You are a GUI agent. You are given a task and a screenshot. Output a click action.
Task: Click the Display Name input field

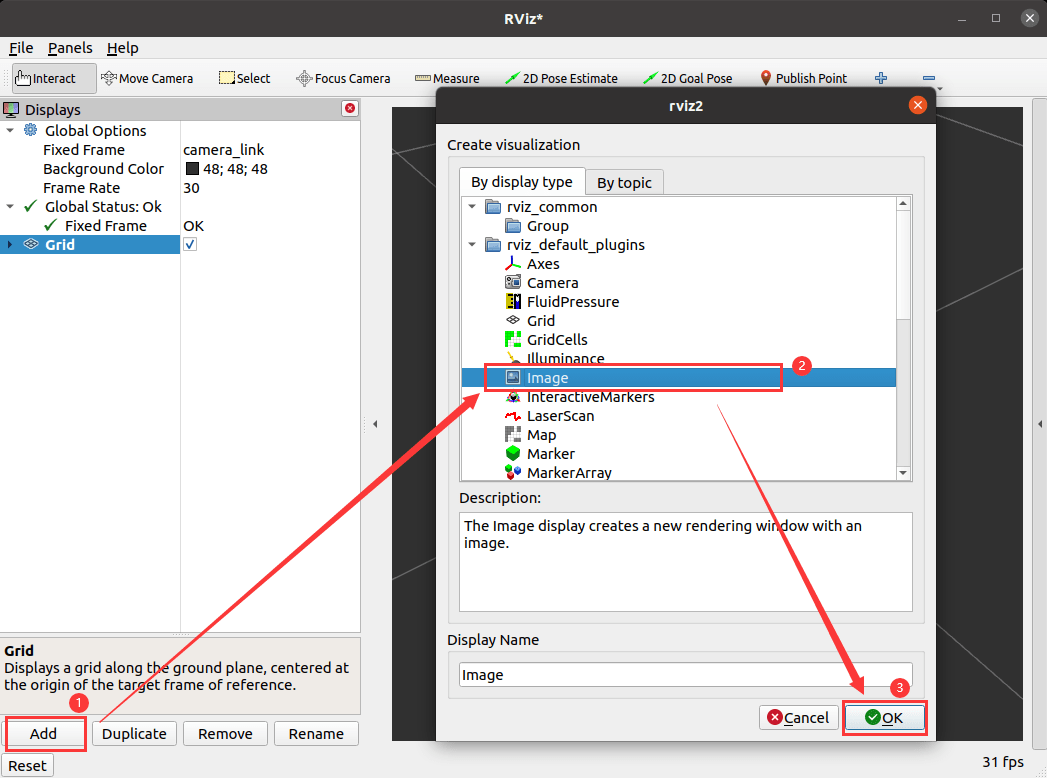(x=685, y=675)
